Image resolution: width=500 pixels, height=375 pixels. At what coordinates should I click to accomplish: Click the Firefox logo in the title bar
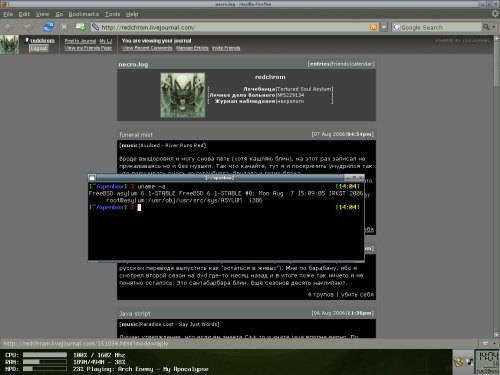[x=4, y=4]
